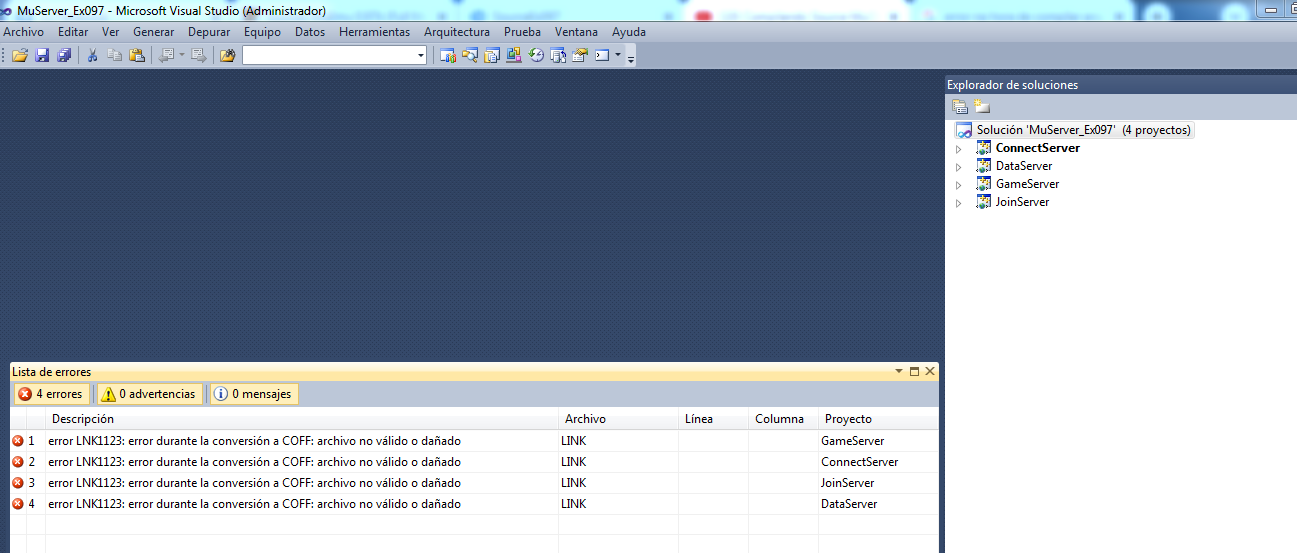
Task: Click the Command Window toolbar icon
Action: [602, 55]
